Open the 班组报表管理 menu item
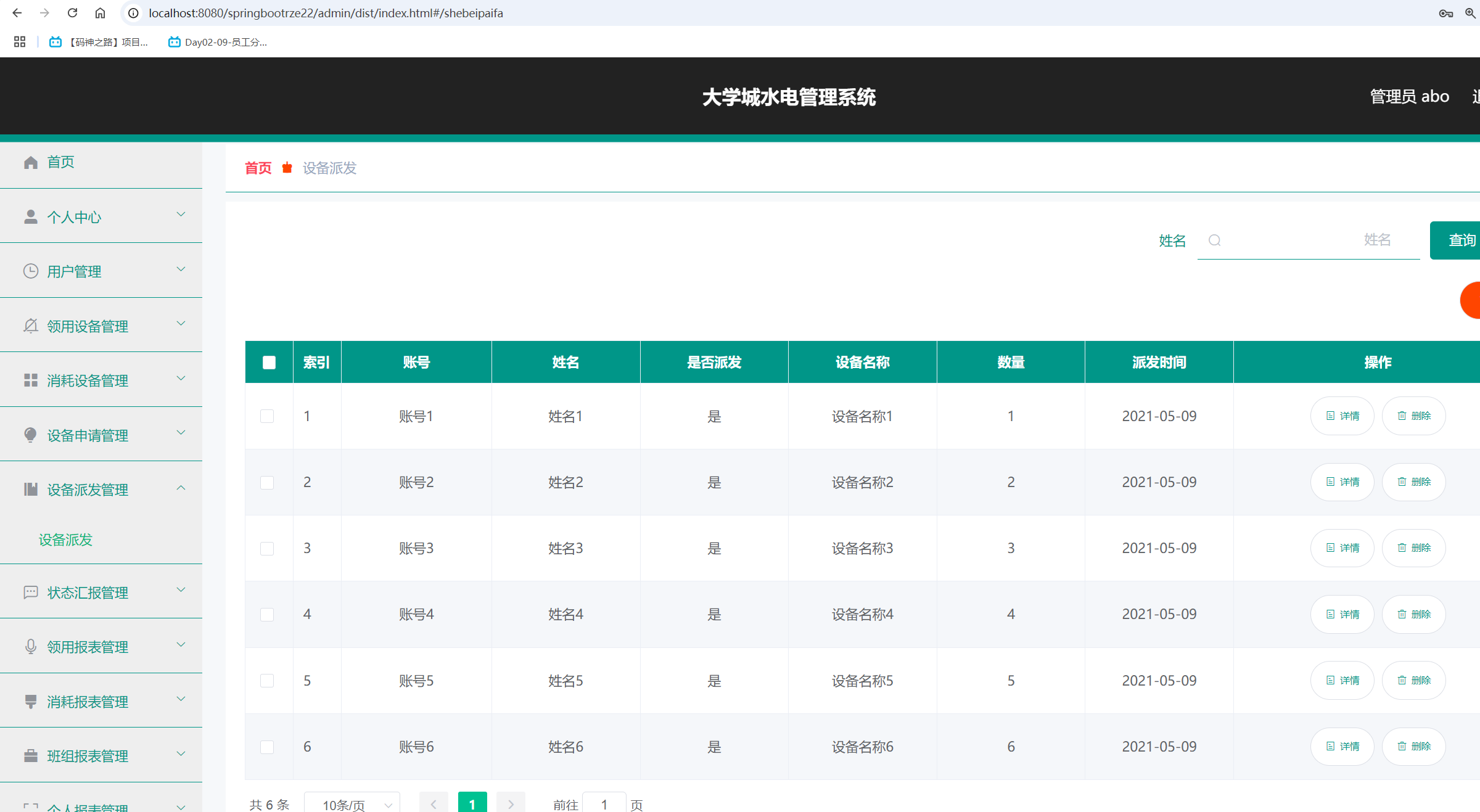1480x812 pixels. pyautogui.click(x=88, y=755)
